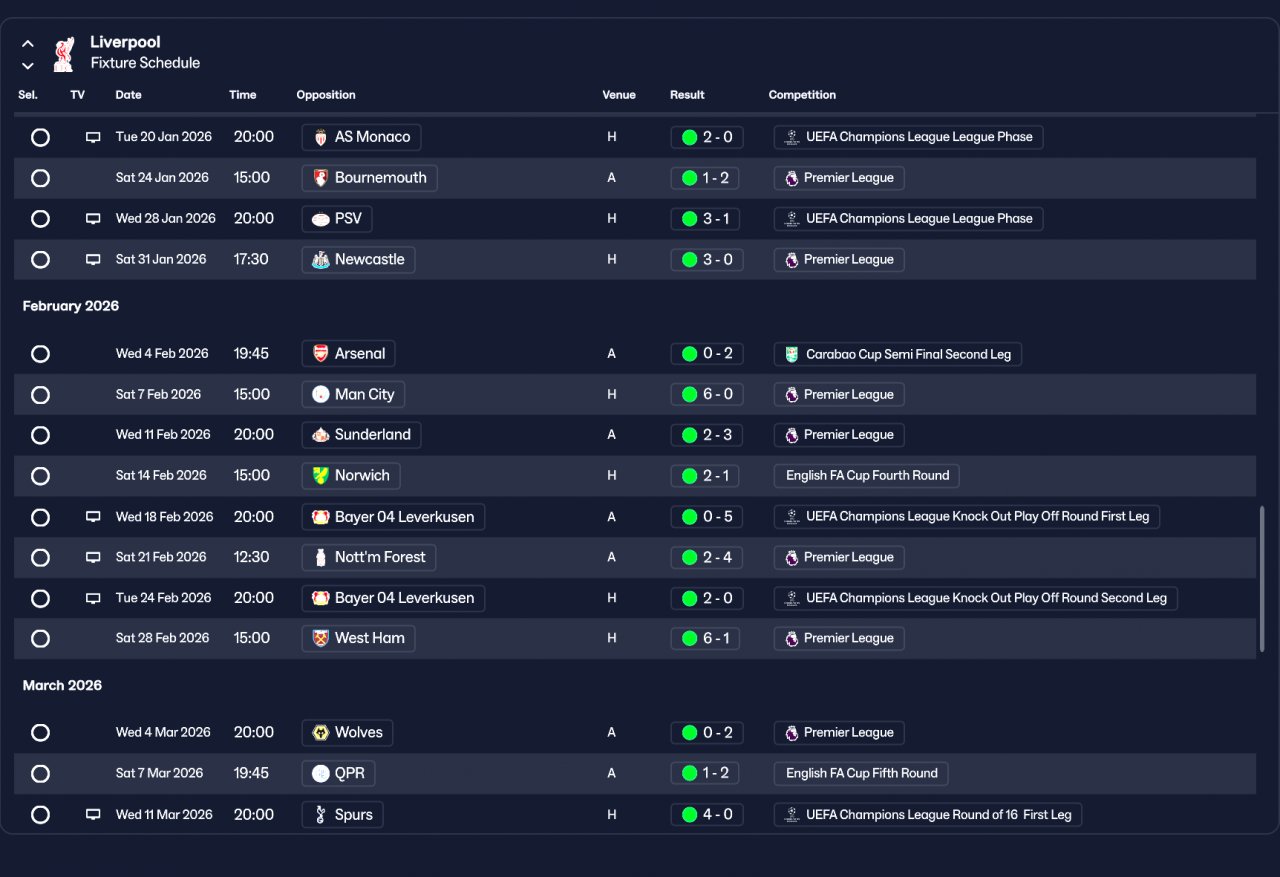
Task: Click the TV icon on Wed 18 Feb 2026
Action: (x=93, y=517)
